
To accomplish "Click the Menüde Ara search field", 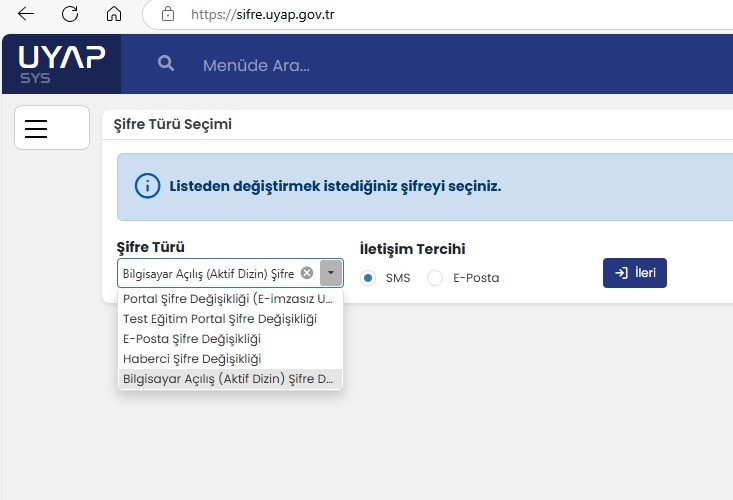I will [x=300, y=65].
